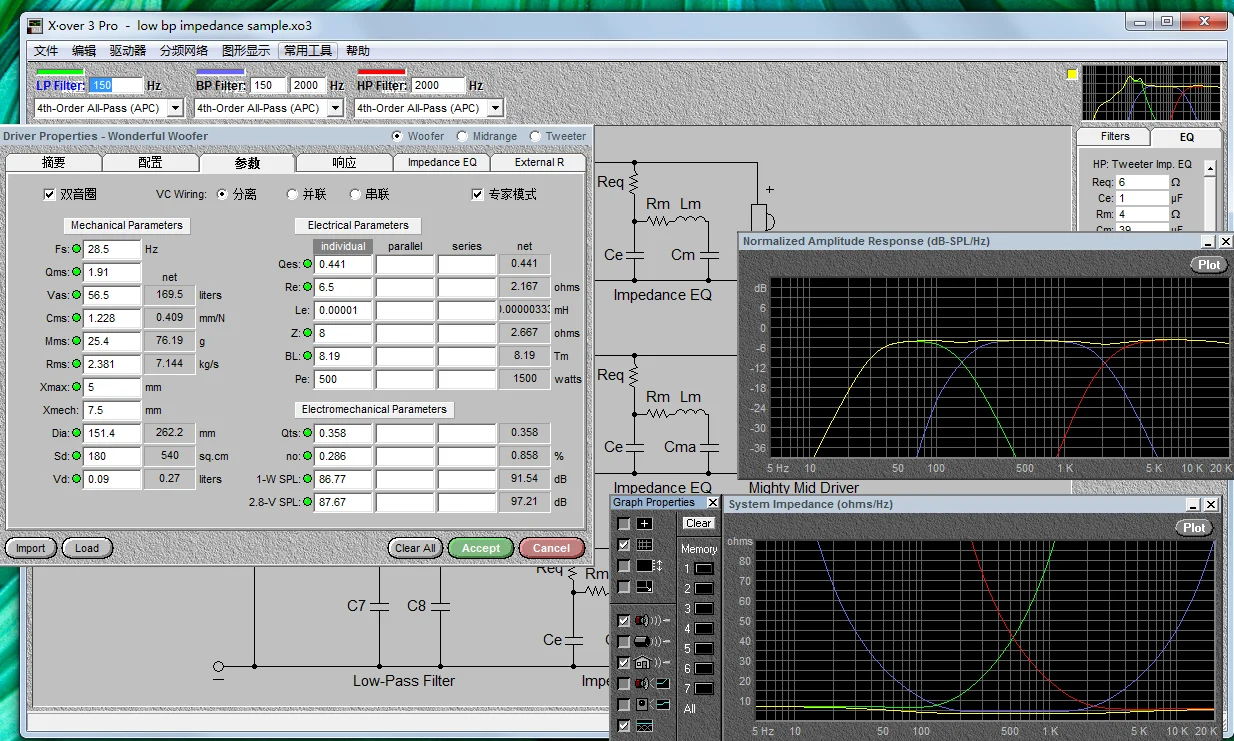1234x741 pixels.
Task: Switch to the Impedance EQ tab
Action: point(442,163)
